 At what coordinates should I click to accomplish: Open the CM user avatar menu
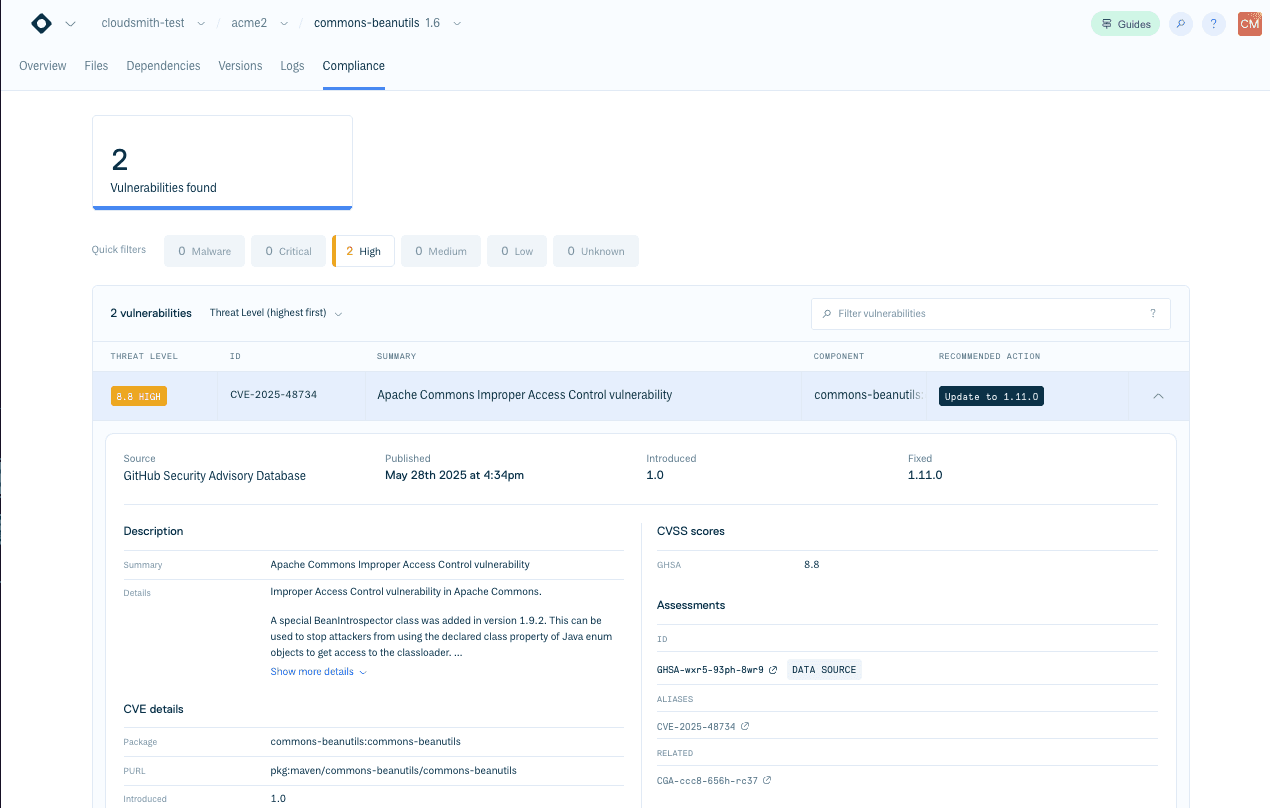pos(1249,24)
